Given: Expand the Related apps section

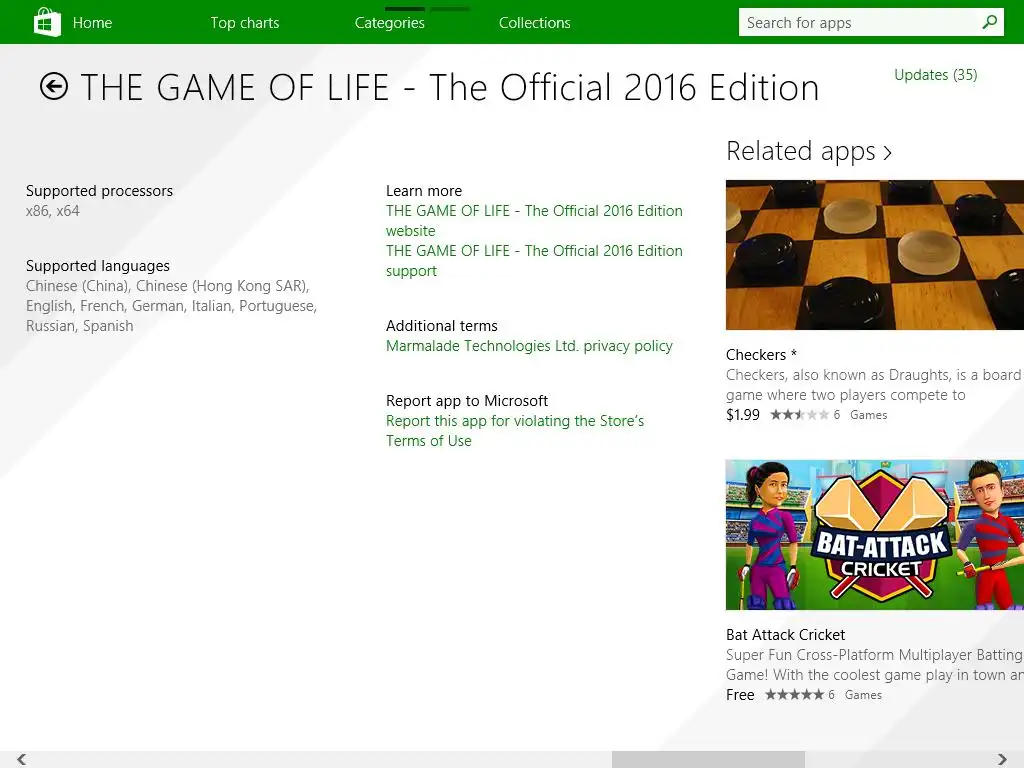Looking at the screenshot, I should pyautogui.click(x=809, y=152).
